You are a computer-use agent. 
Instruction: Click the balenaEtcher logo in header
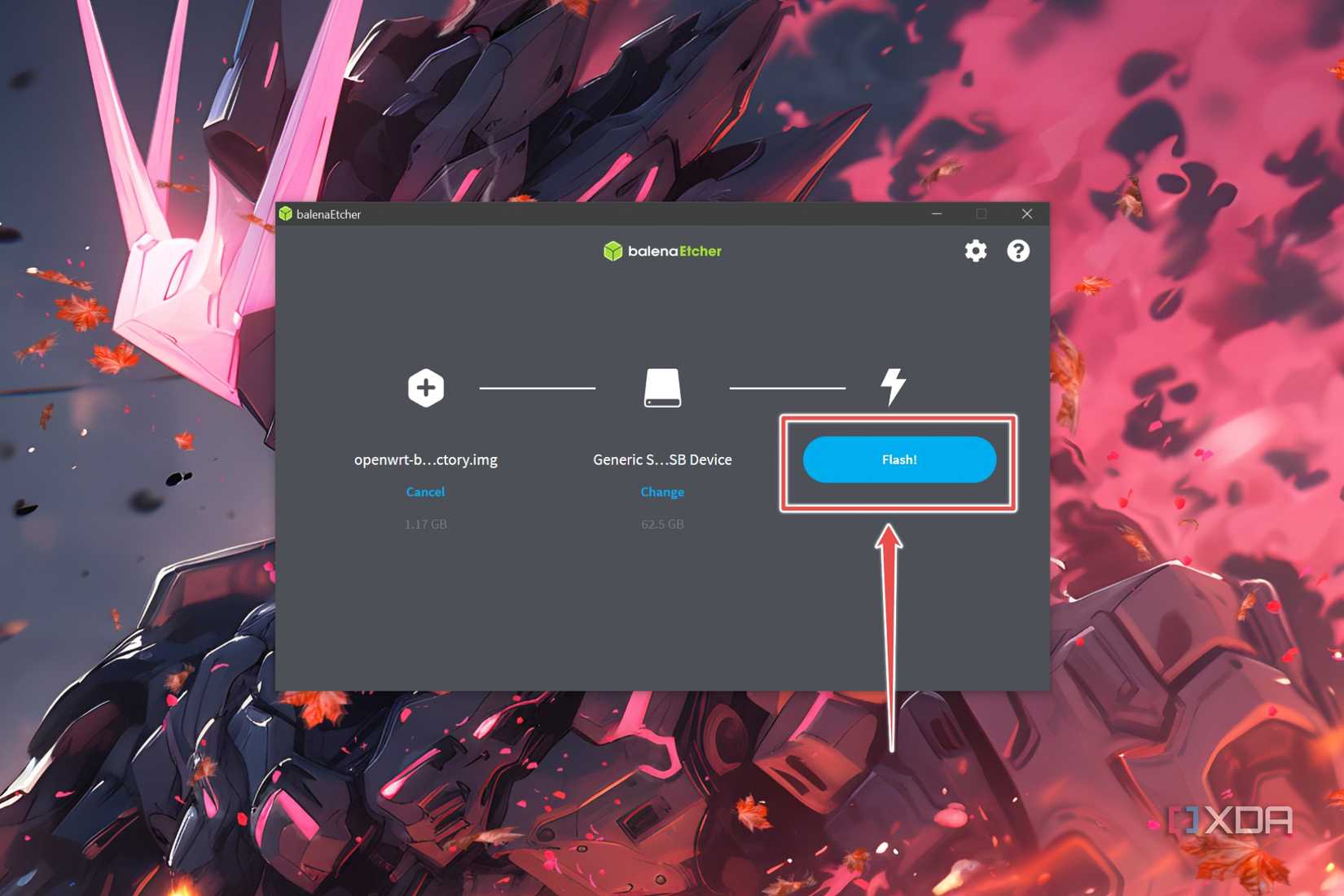662,251
